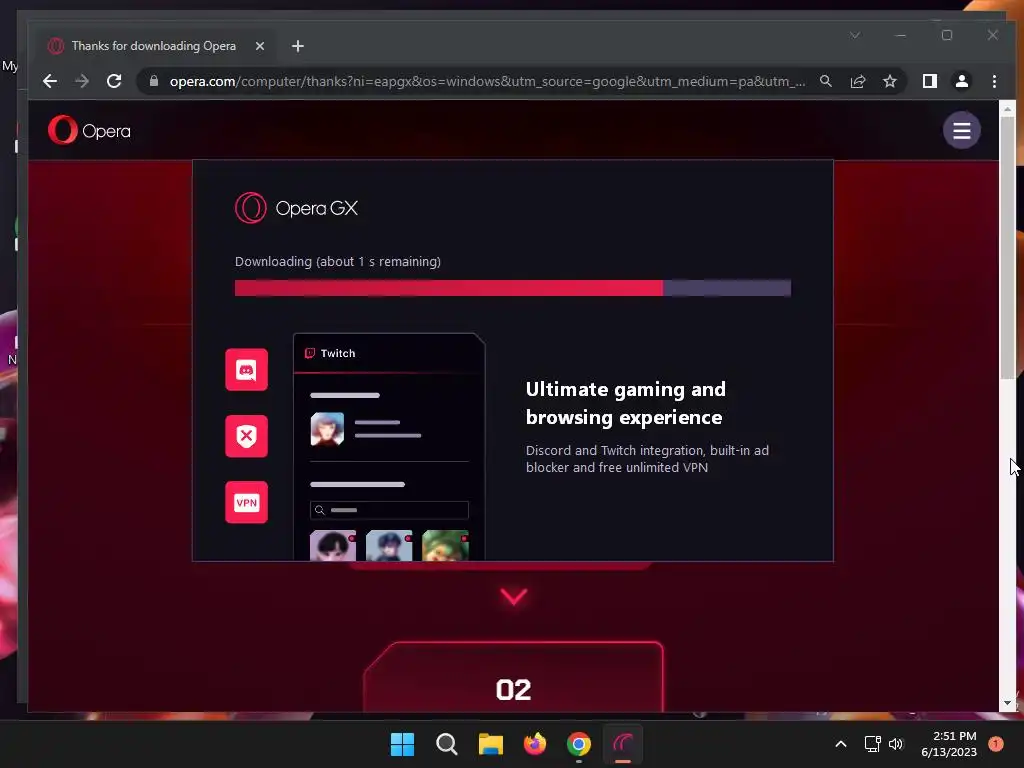The width and height of the screenshot is (1024, 768).
Task: Bookmark this page with the star
Action: tap(889, 81)
